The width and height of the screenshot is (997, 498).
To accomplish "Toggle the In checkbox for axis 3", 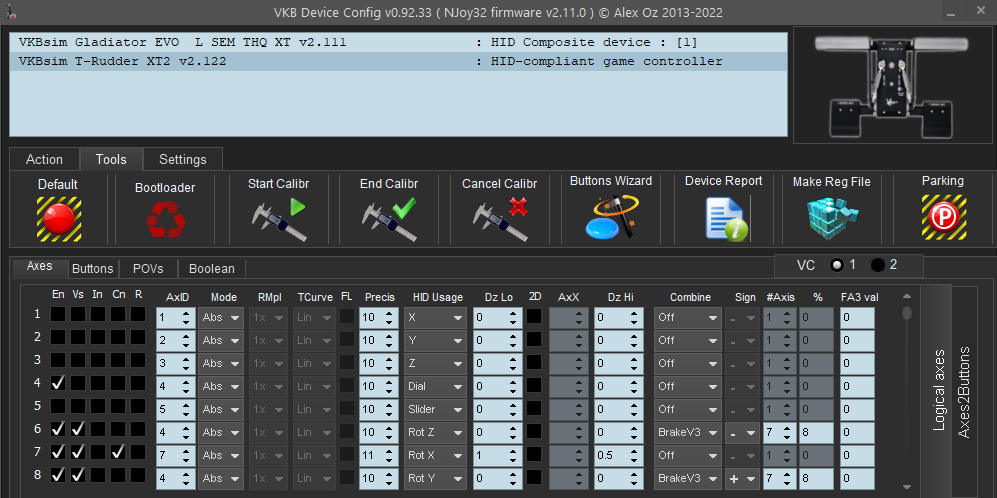I will coord(97,360).
